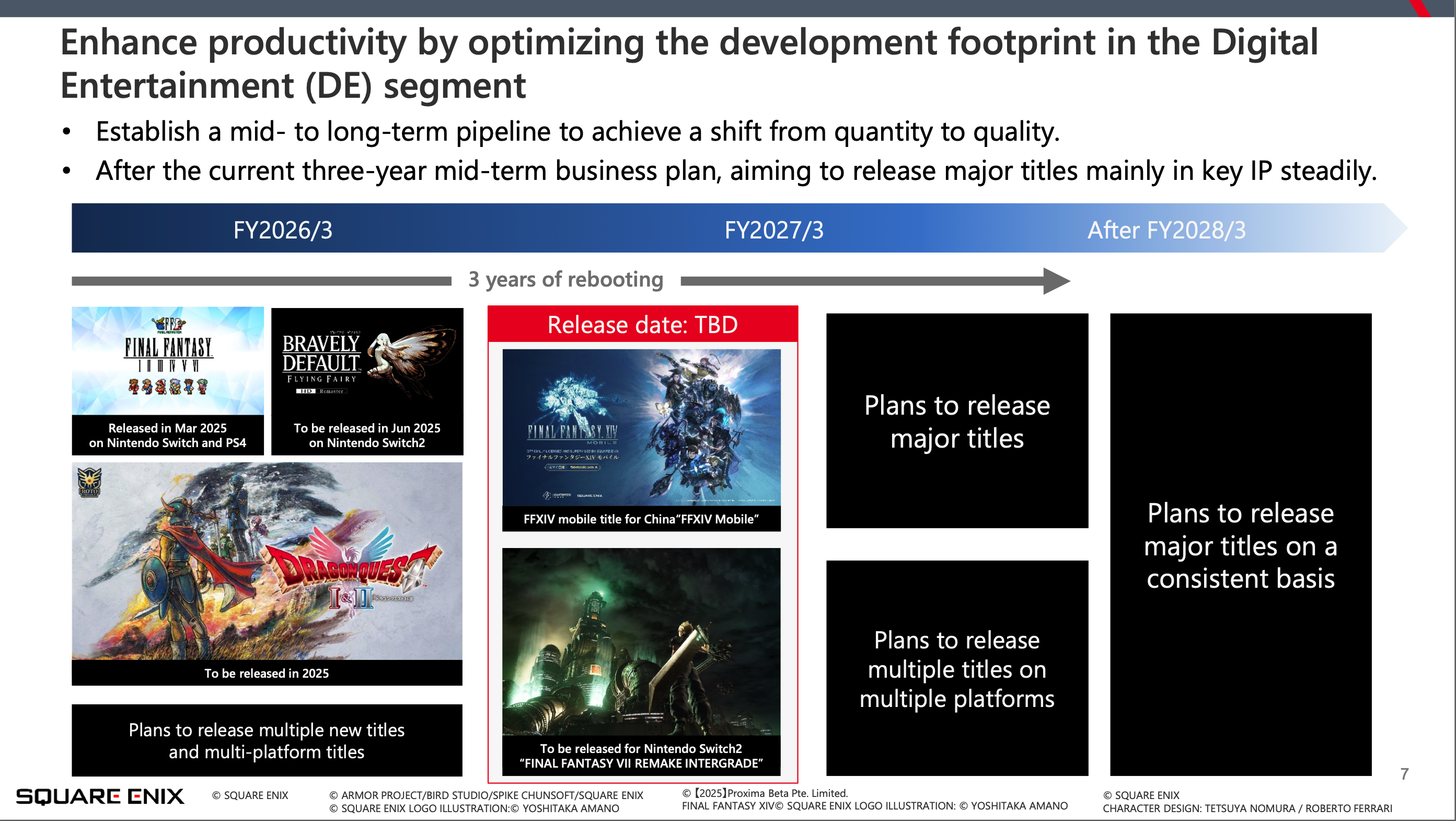
Task: Click the "3 years of rebooting" text
Action: (566, 279)
